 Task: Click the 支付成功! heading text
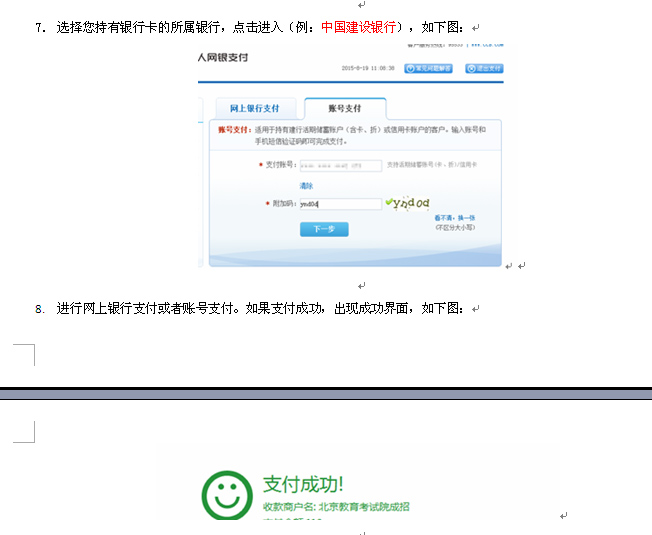coord(303,484)
